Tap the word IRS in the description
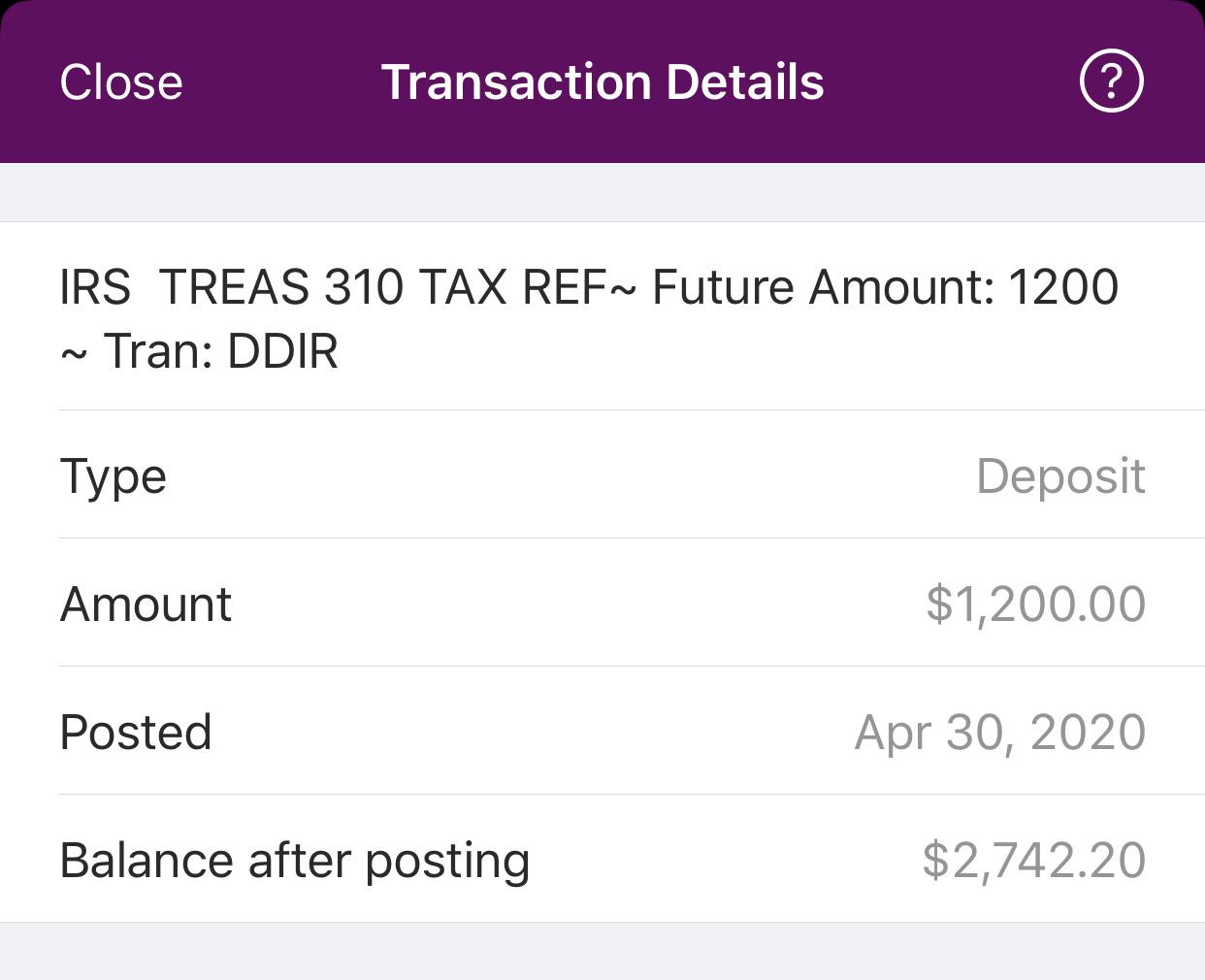This screenshot has height=980, width=1205. 95,287
